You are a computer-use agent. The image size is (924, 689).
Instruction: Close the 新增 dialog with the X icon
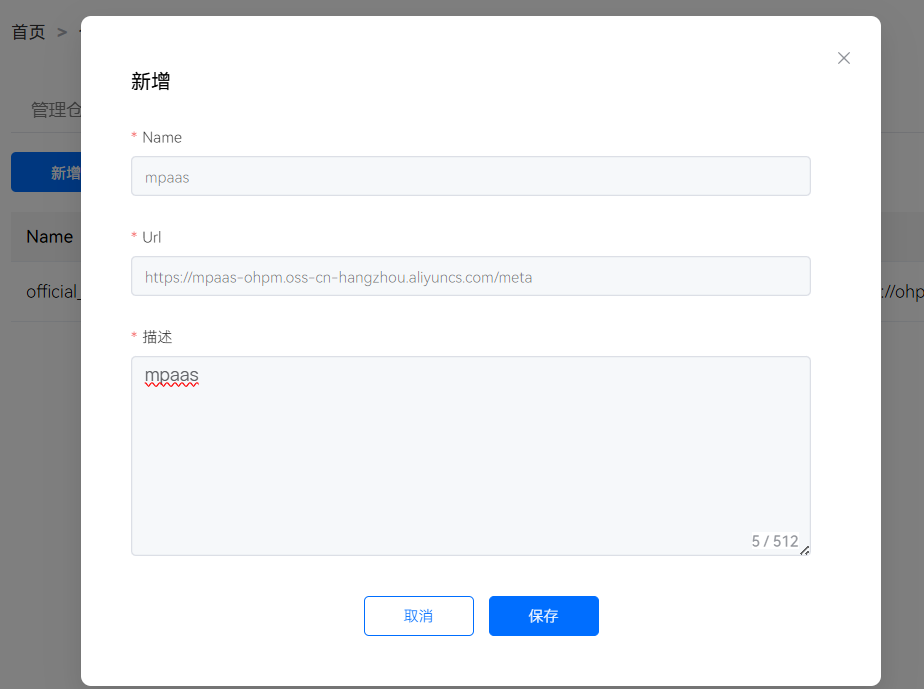click(x=843, y=58)
